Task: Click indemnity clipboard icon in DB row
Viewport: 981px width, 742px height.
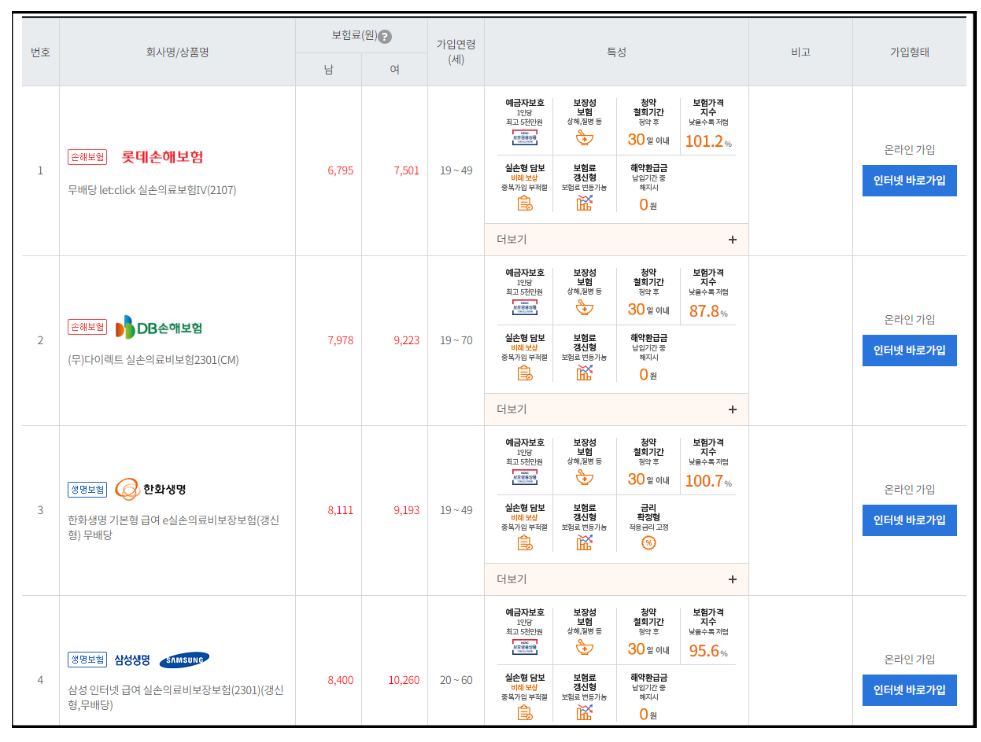Action: click(525, 373)
